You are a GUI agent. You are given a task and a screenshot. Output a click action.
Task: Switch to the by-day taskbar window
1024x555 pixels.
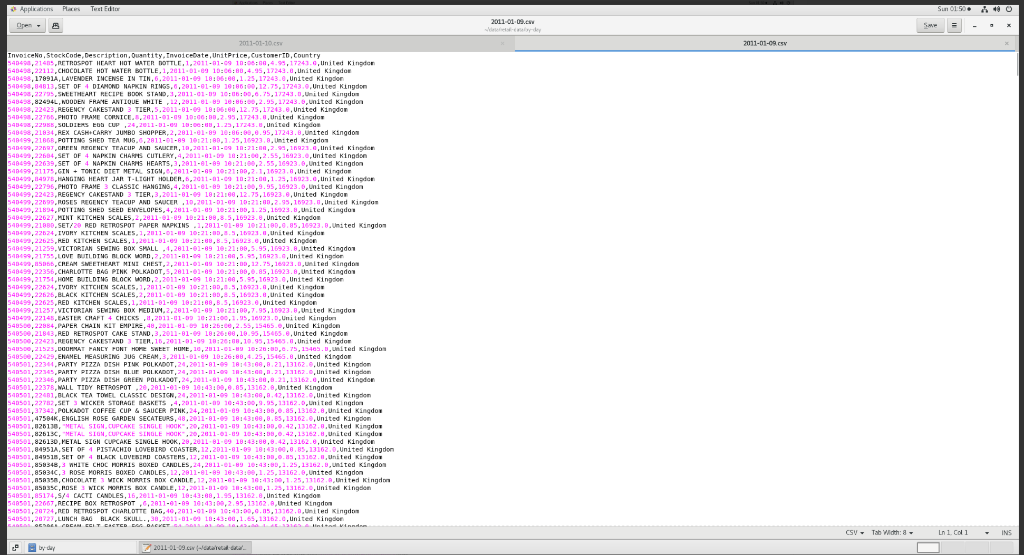coord(80,548)
